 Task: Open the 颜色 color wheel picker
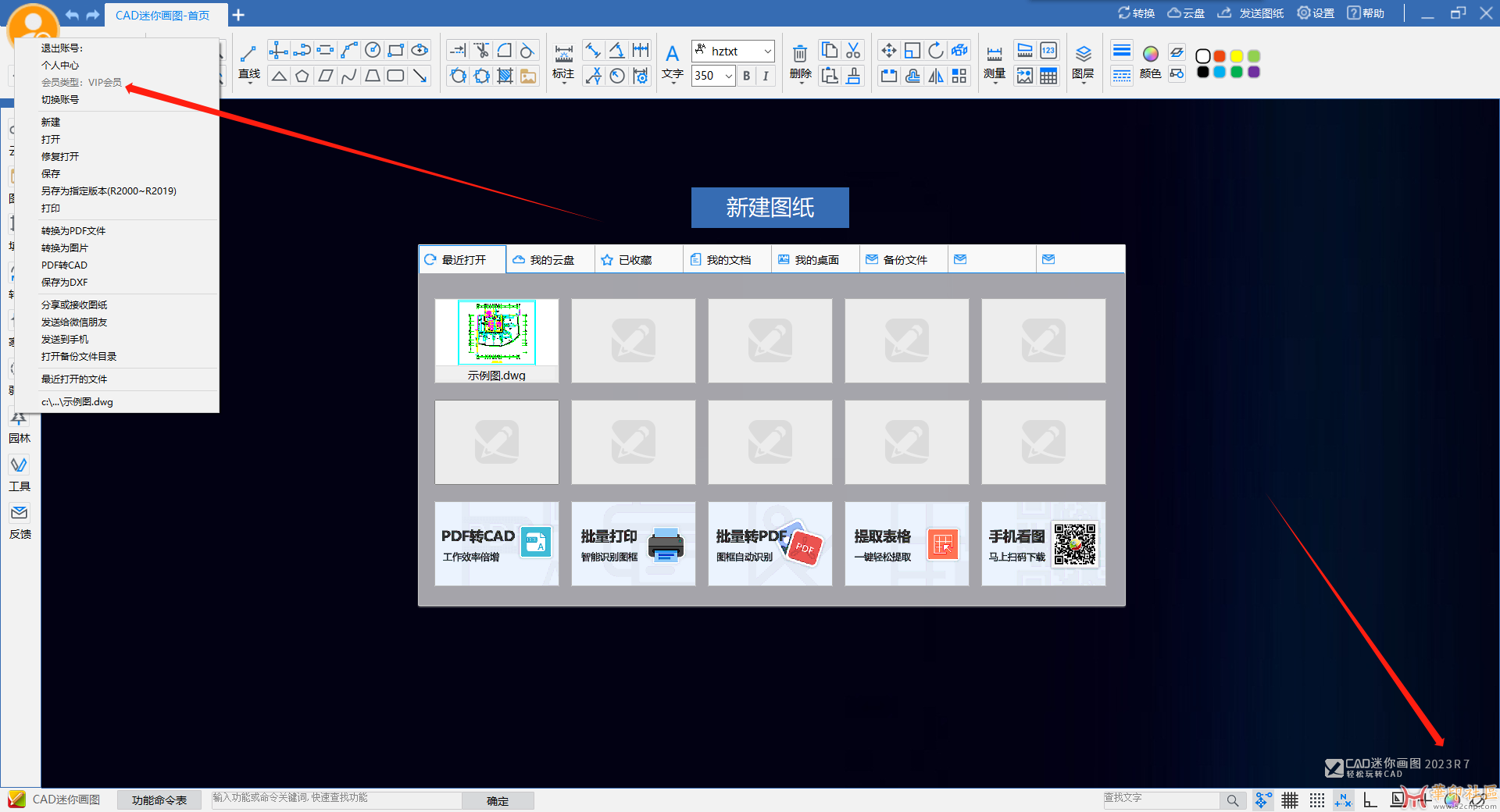(1150, 61)
